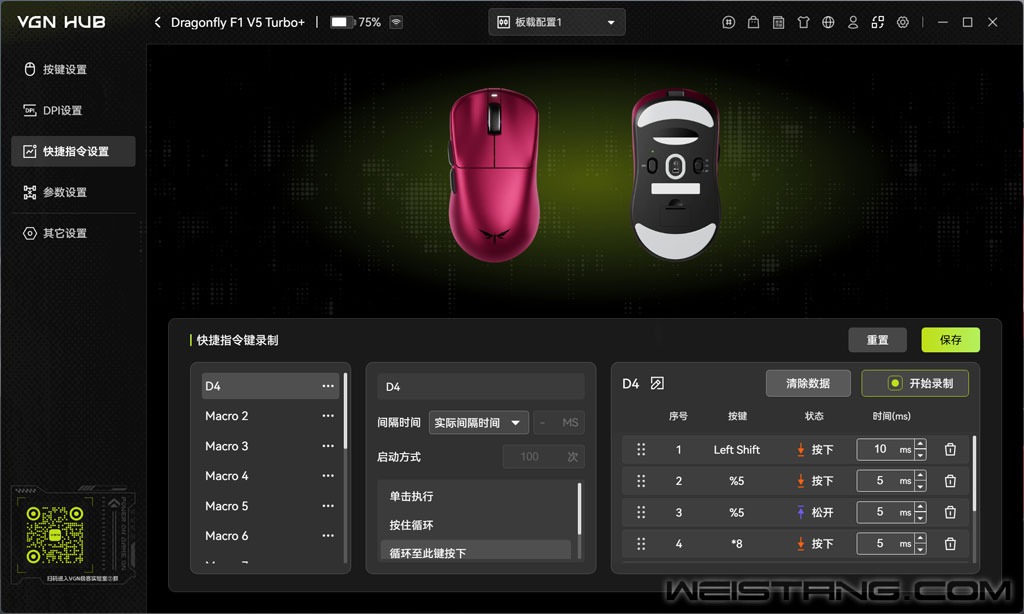The image size is (1024, 614).
Task: Click the hash/community icon in top toolbar
Action: 729,22
